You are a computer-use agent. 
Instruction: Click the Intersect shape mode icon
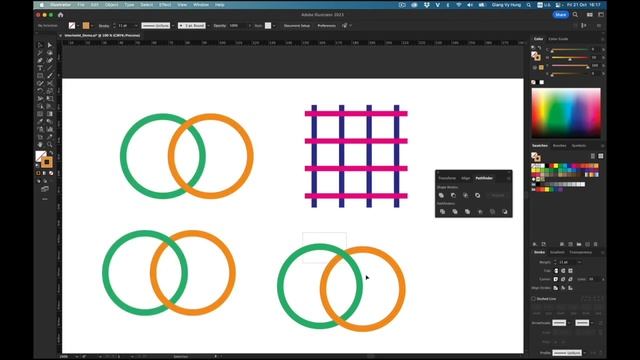tap(465, 196)
